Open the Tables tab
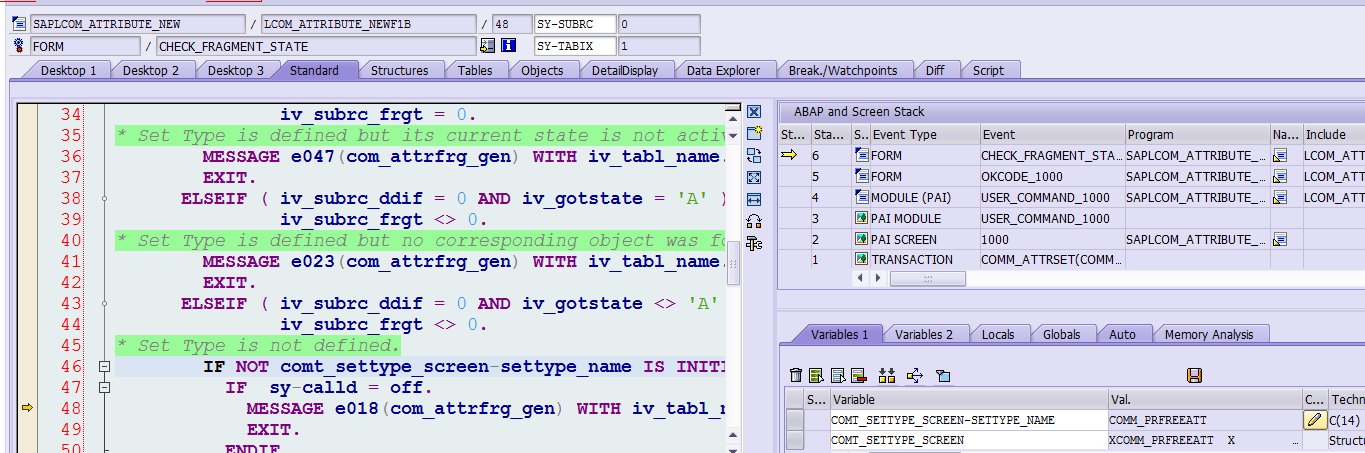The image size is (1365, 453). (x=475, y=70)
